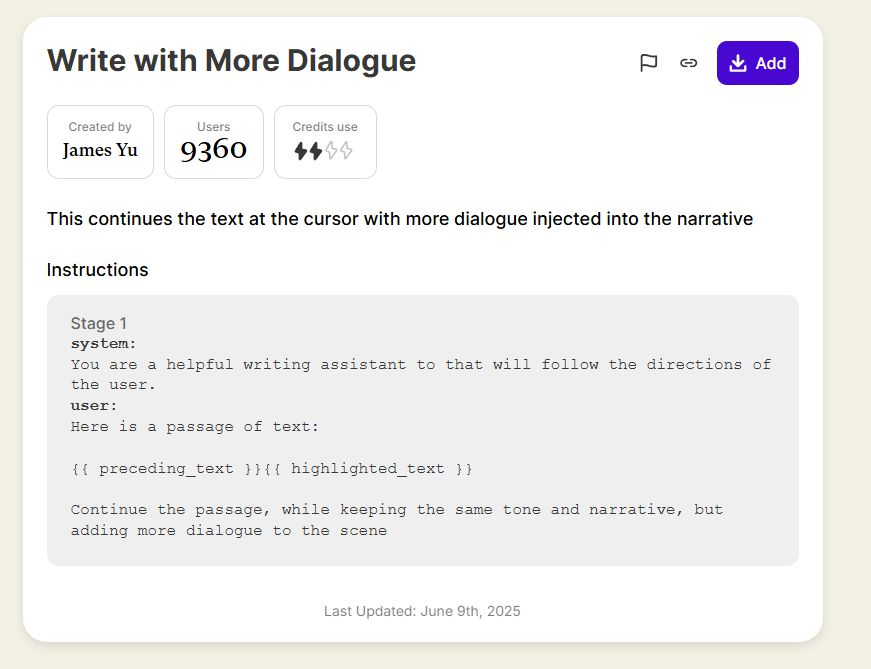Click the flag icon to report this plugin

(x=649, y=62)
